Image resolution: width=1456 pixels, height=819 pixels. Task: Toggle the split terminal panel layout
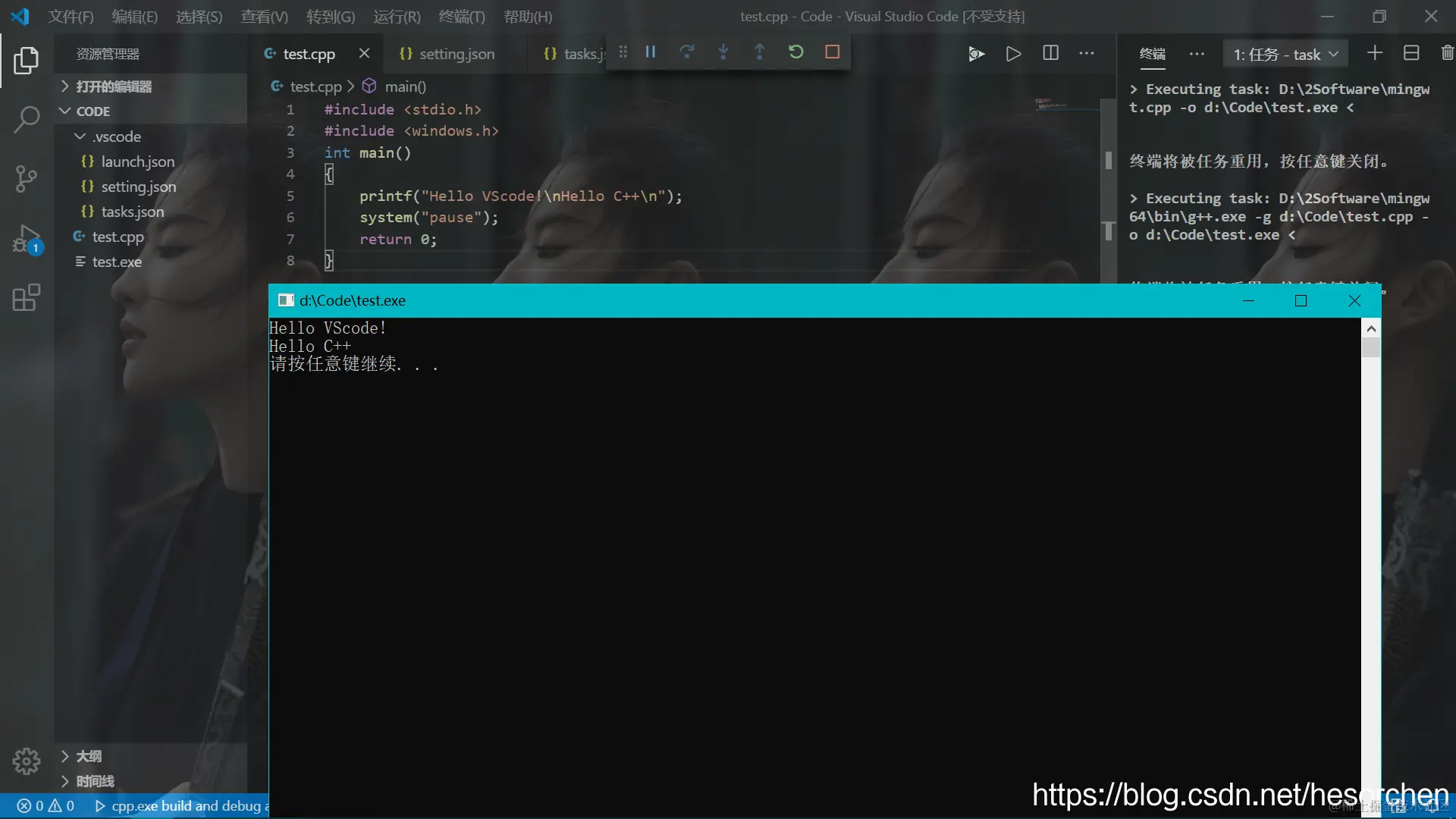pos(1411,53)
